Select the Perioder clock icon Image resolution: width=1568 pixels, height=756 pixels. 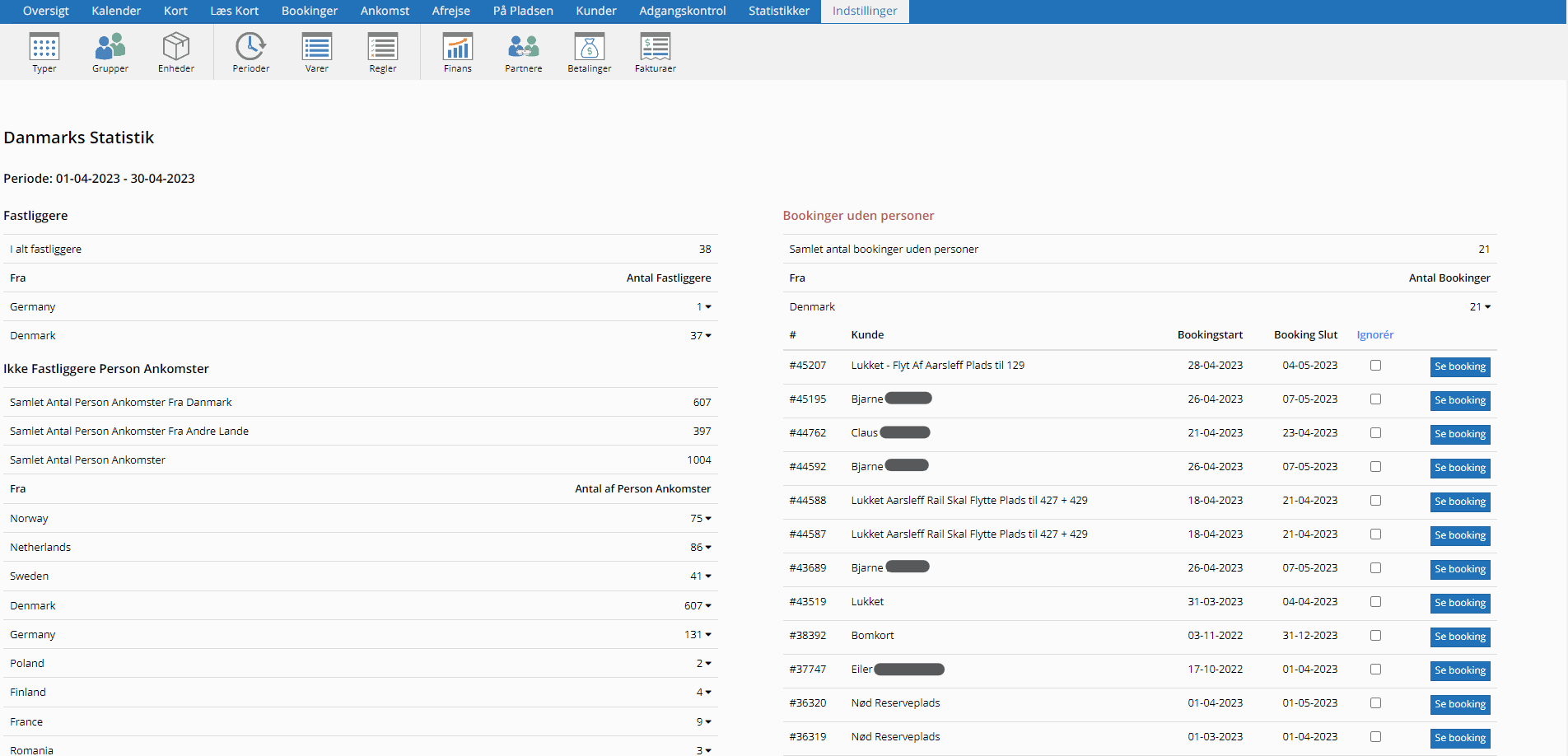click(250, 48)
